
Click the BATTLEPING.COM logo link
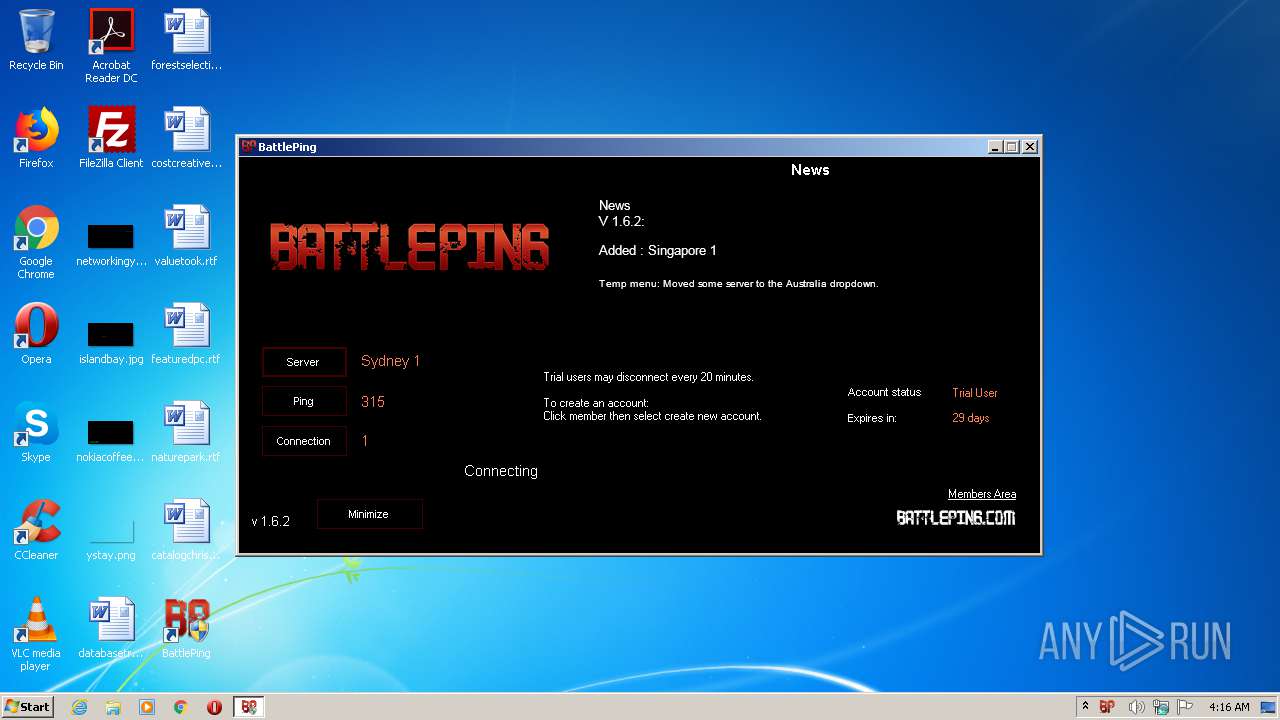(956, 518)
